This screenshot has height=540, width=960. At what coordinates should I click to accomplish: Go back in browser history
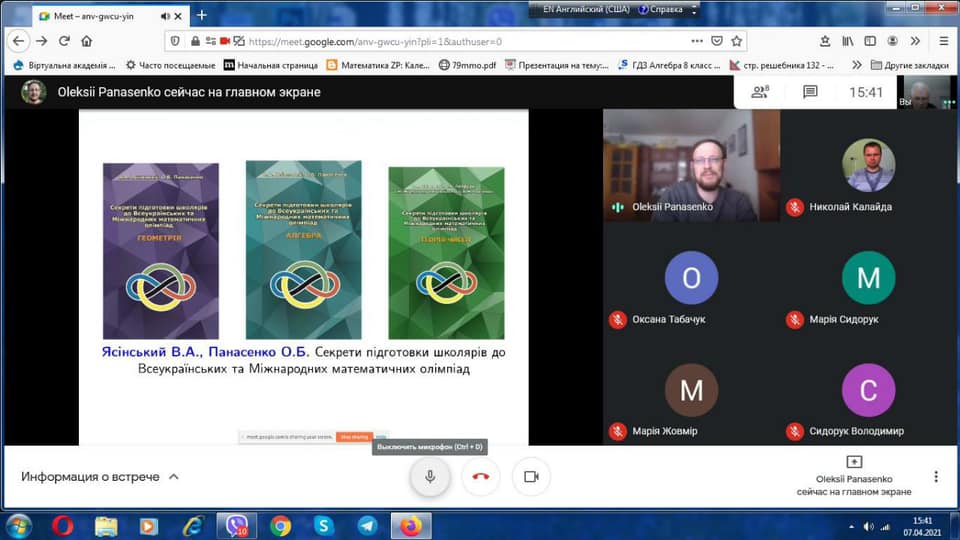click(x=18, y=41)
